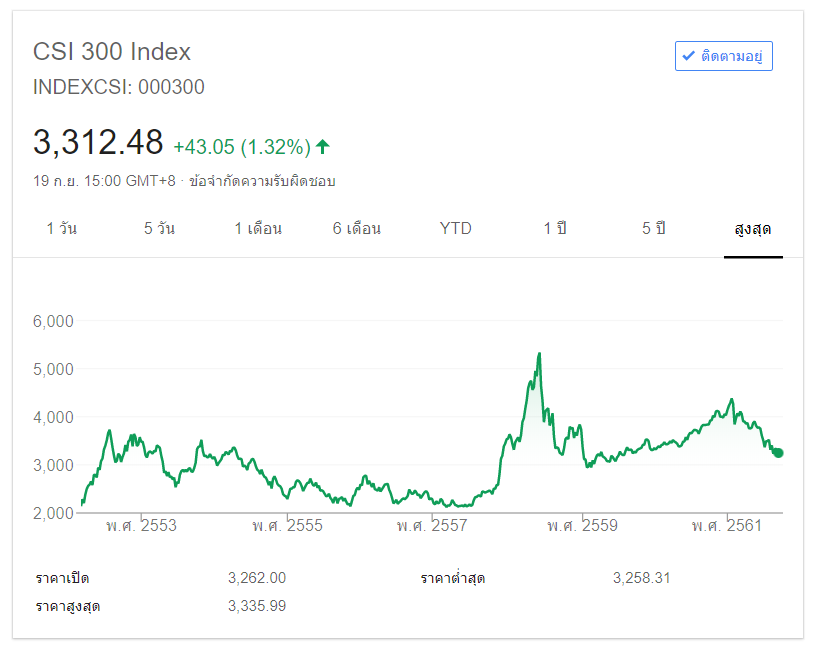Click the green up arrow icon
819x652 pixels.
tap(322, 147)
